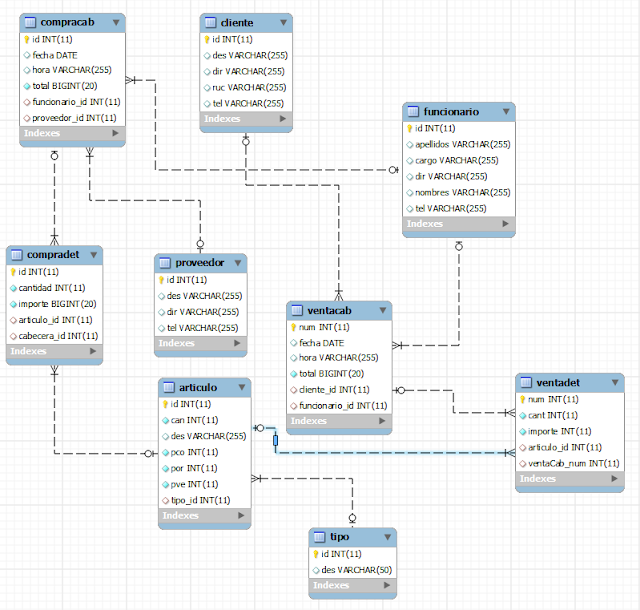This screenshot has width=640, height=610.
Task: Collapse the proveedor table with header arrow
Action: pos(238,263)
